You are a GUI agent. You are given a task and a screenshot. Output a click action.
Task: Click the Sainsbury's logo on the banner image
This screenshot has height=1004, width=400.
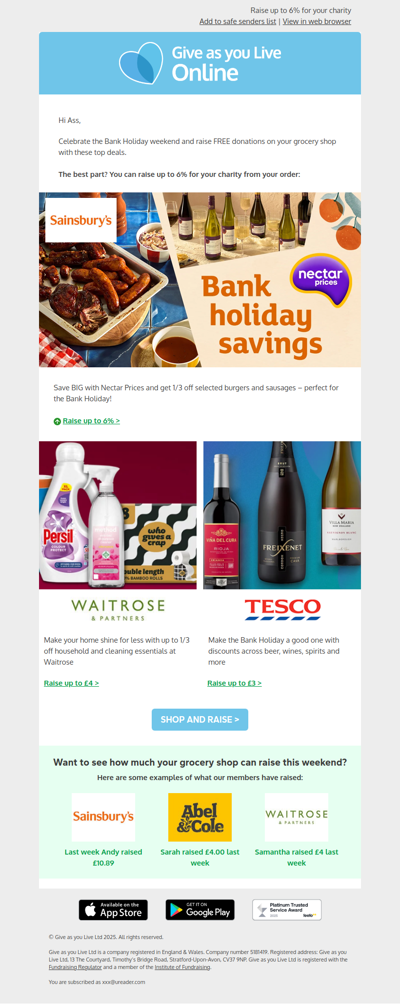(x=81, y=220)
